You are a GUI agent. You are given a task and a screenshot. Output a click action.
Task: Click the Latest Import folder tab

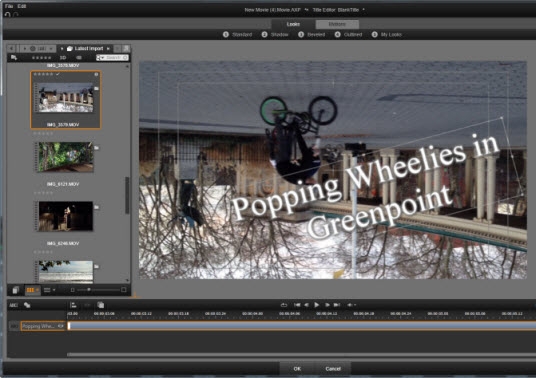click(x=85, y=49)
